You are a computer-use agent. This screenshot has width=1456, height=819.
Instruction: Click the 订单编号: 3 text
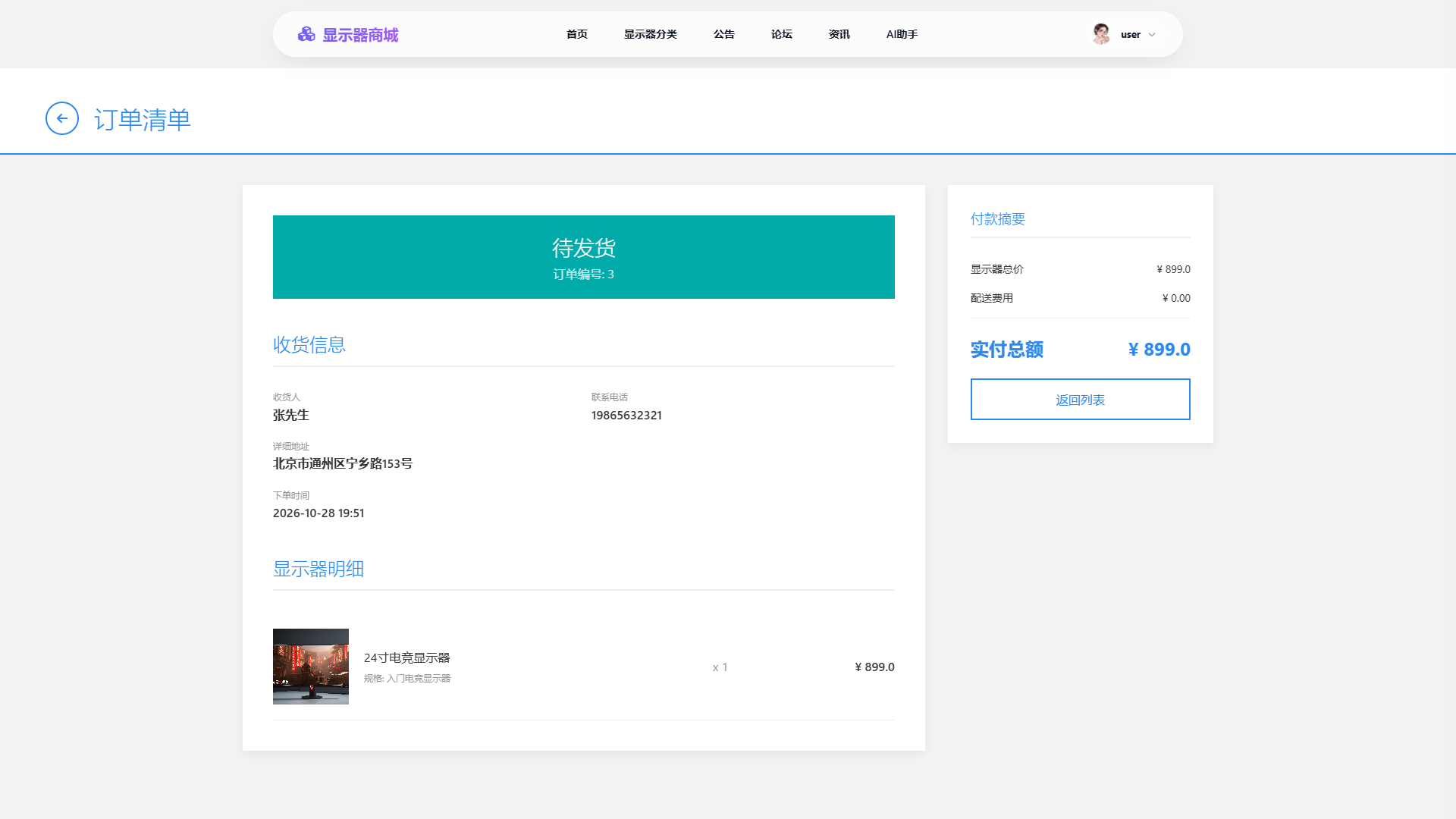[x=584, y=275]
